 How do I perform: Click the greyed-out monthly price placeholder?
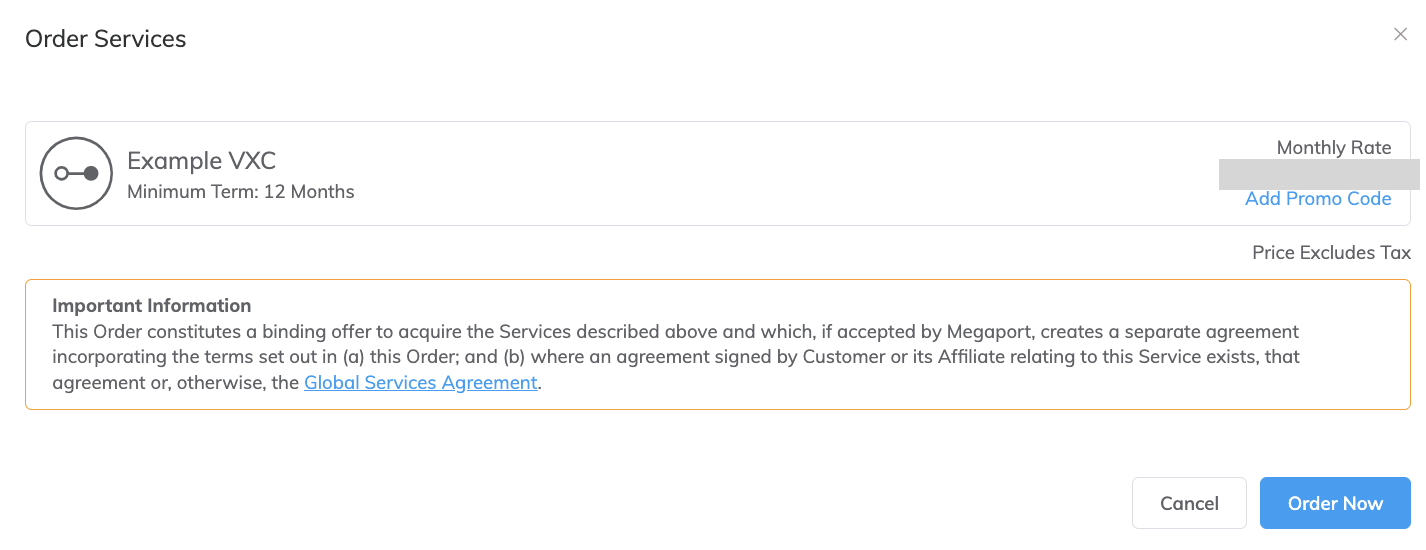[x=1319, y=174]
